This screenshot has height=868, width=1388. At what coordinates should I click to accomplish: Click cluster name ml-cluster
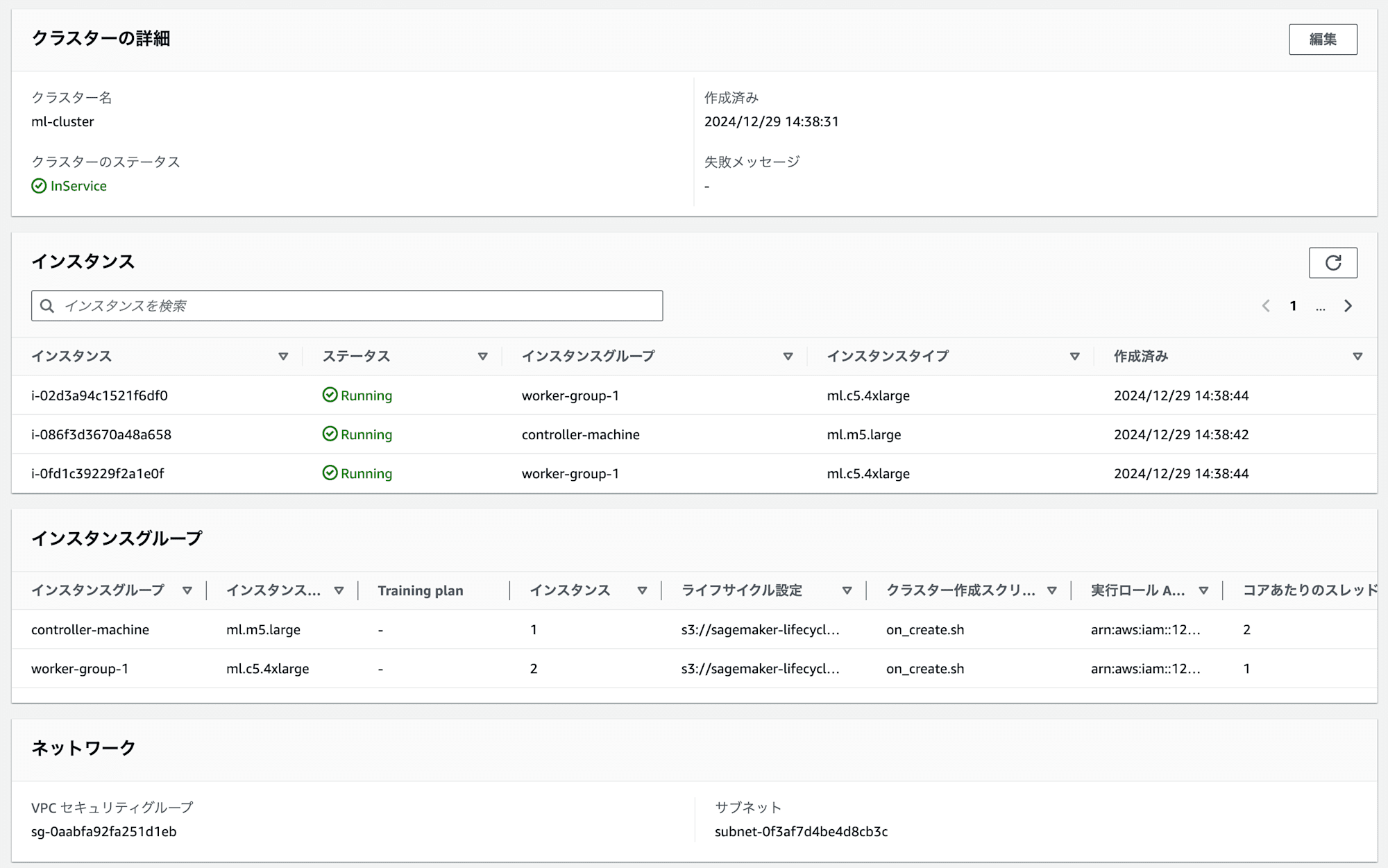coord(62,121)
